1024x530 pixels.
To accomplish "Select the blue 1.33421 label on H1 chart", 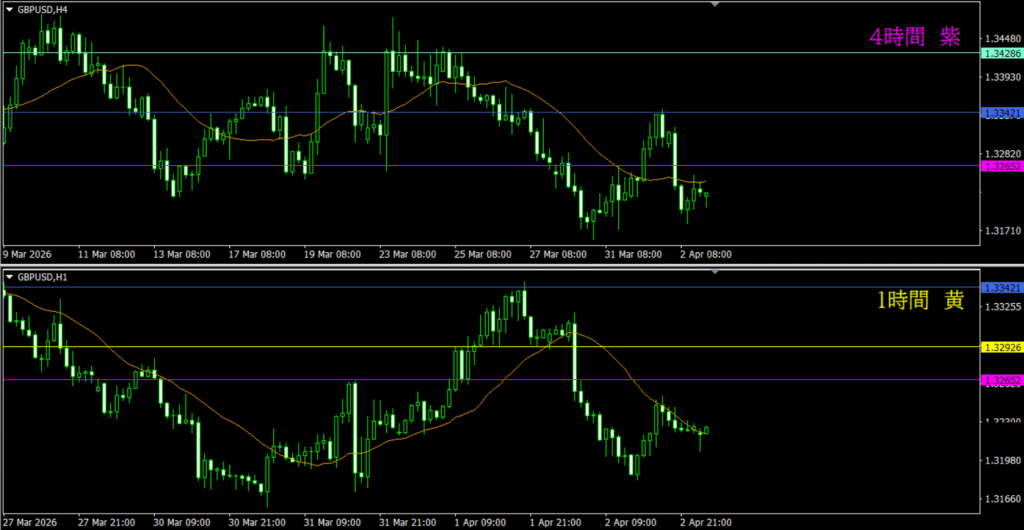I will tap(1001, 288).
